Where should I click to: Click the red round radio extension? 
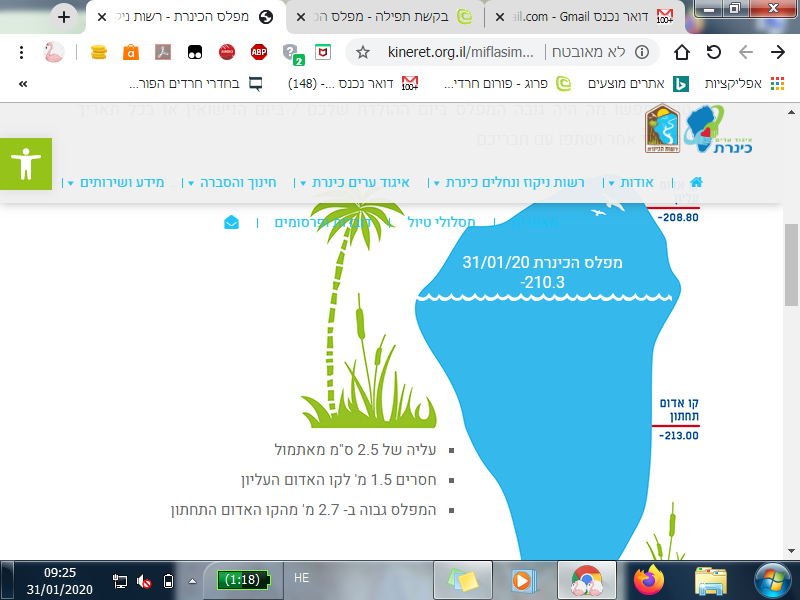pos(227,52)
